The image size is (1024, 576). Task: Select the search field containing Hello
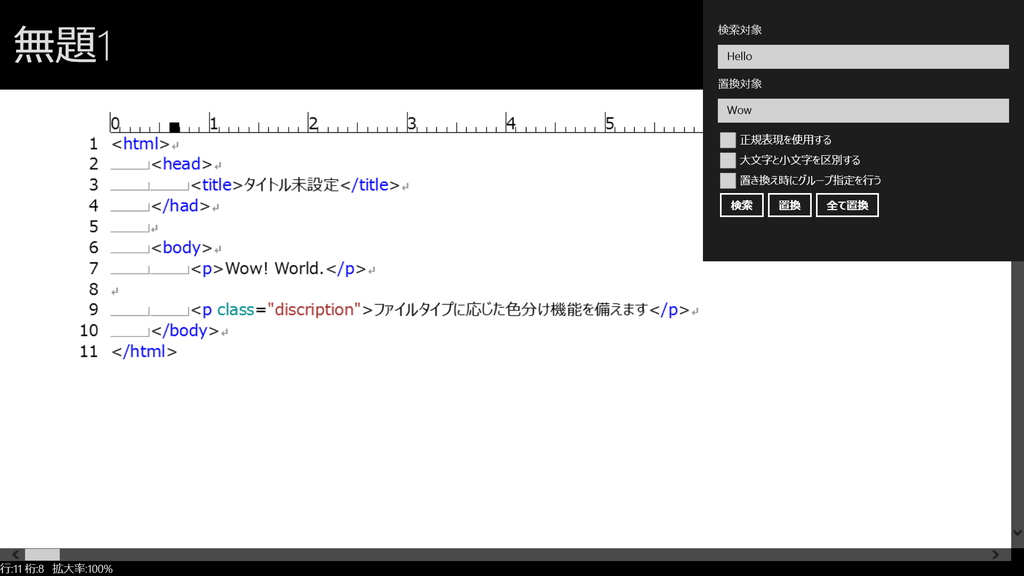point(863,56)
